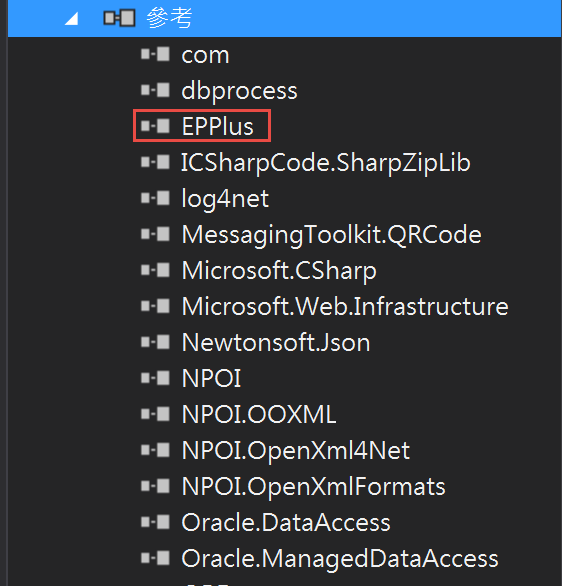Click the NPOI.OpenXml4Net reference icon
The width and height of the screenshot is (562, 586).
tap(155, 450)
